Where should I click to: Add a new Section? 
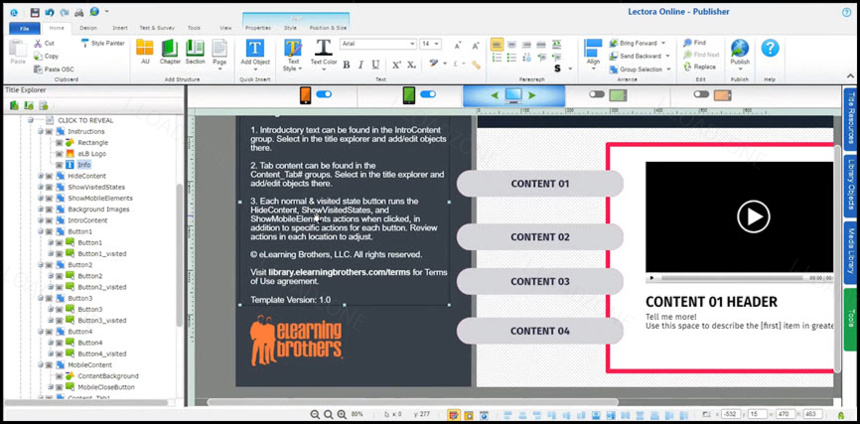[x=195, y=52]
